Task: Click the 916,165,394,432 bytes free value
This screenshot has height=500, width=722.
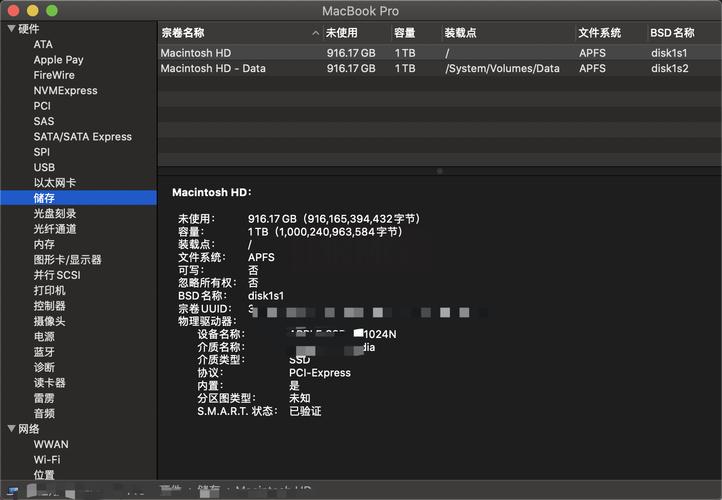Action: click(x=334, y=218)
